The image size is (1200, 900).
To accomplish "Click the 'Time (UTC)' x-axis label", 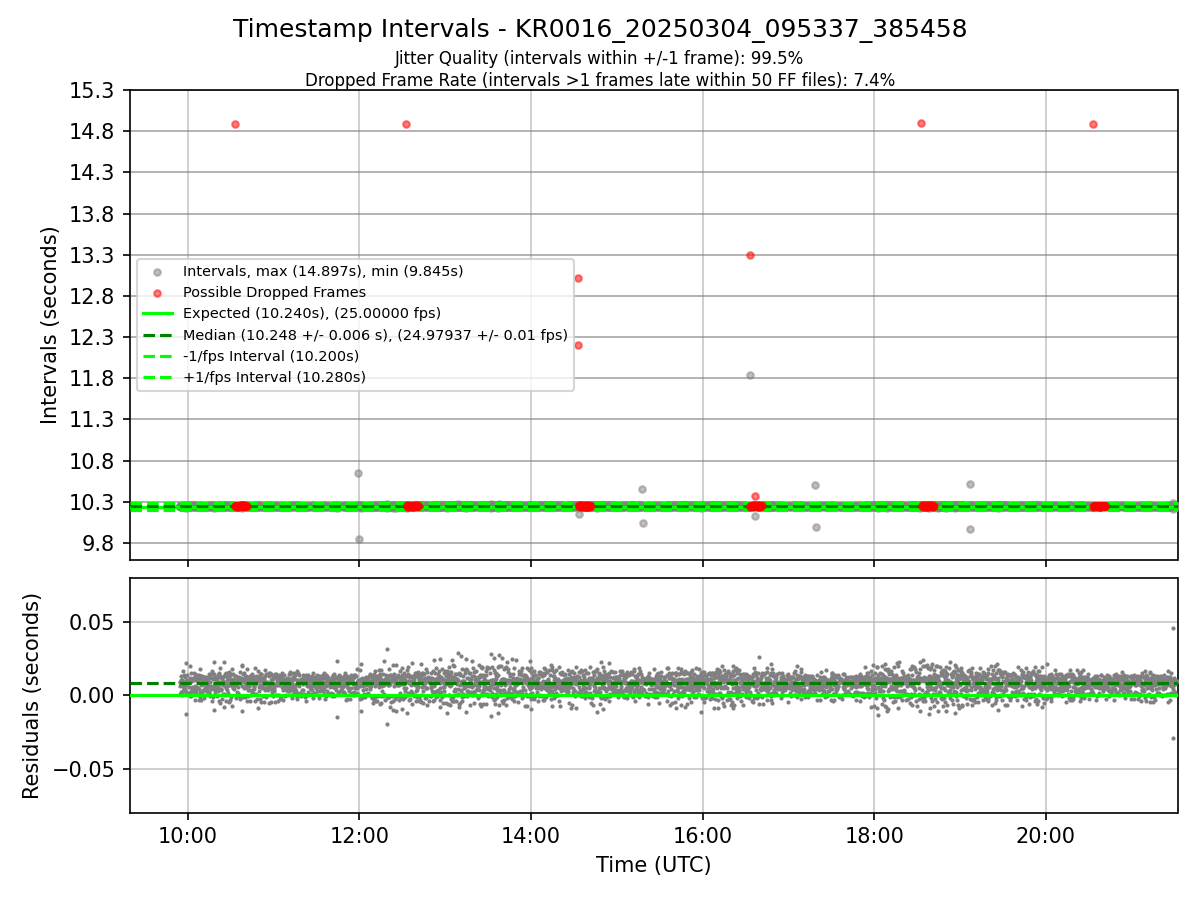I will click(x=654, y=865).
